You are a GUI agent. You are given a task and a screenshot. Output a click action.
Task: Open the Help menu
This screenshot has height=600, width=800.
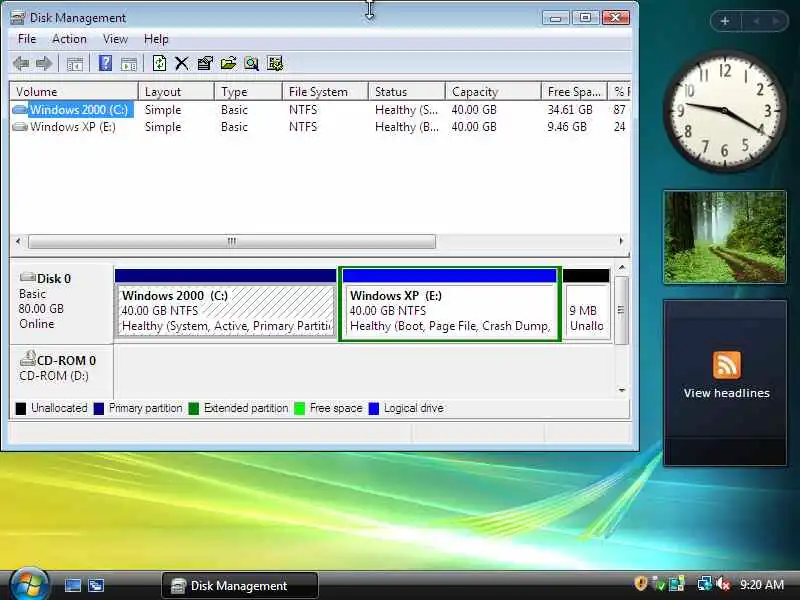tap(156, 39)
